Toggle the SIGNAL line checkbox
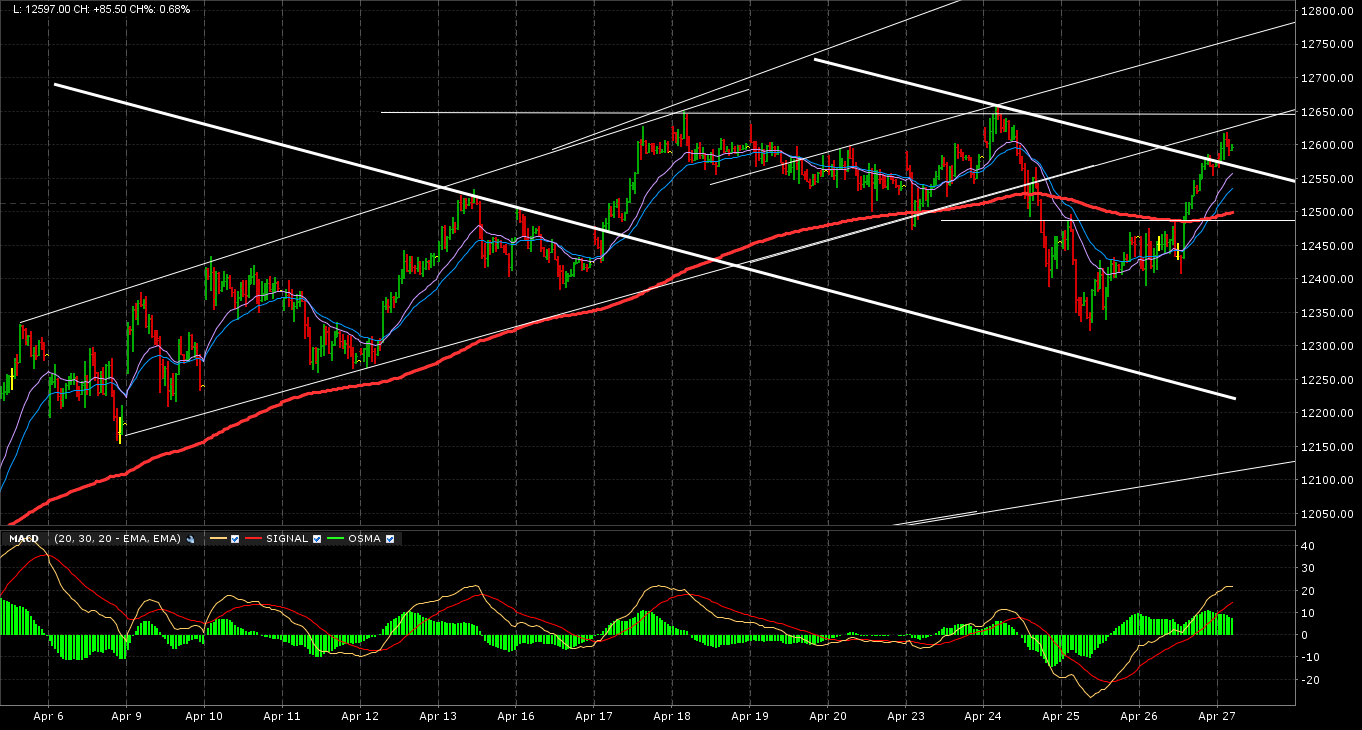 [x=317, y=539]
